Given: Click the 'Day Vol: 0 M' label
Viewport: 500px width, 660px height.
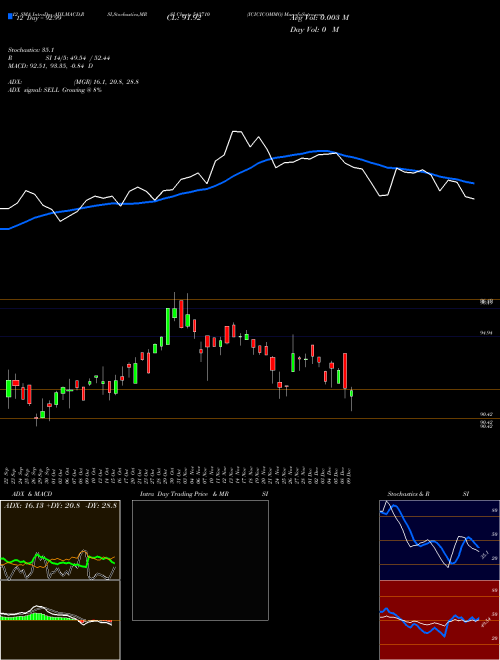Looking at the screenshot, I should pos(314,29).
